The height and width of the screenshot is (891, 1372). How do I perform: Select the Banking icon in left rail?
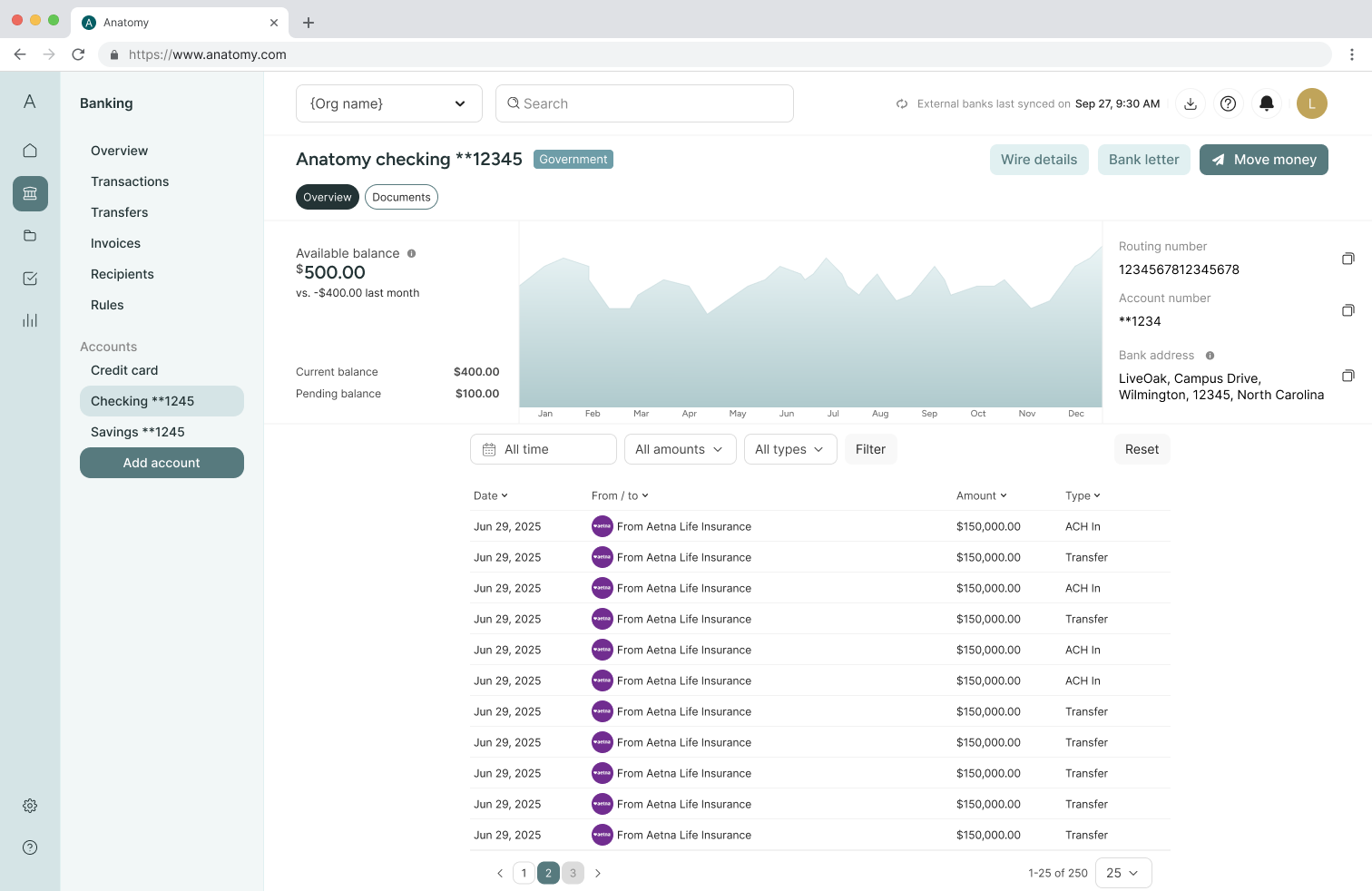click(30, 193)
